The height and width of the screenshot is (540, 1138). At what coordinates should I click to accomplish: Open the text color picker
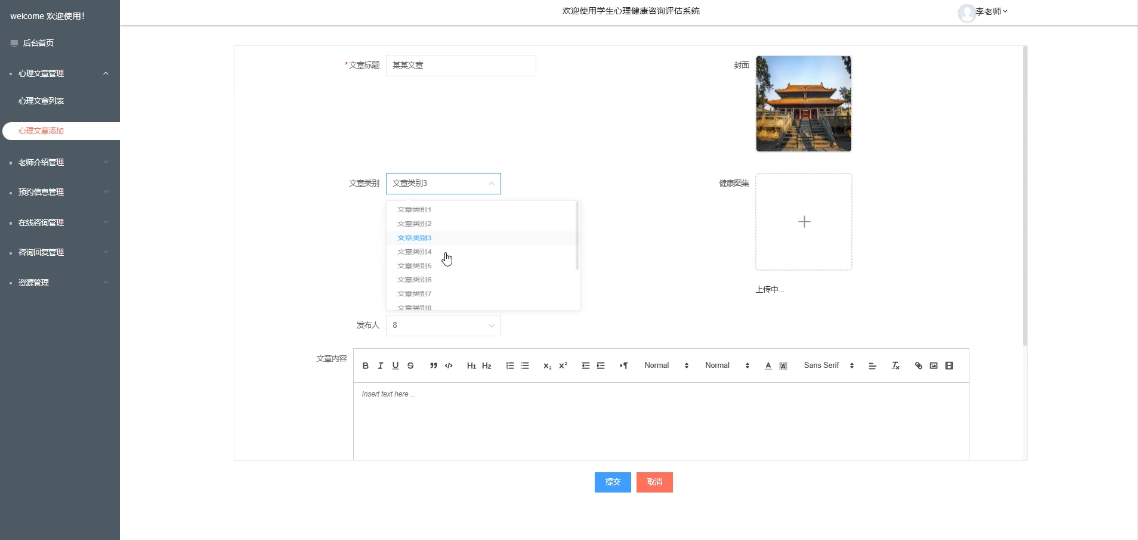tap(768, 366)
